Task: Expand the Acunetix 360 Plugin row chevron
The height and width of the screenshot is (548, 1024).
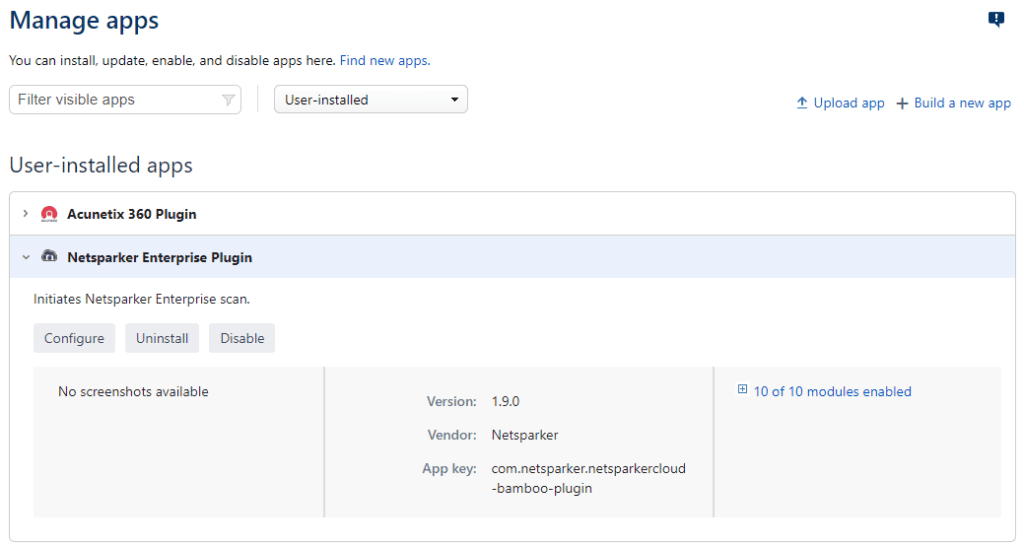Action: tap(26, 214)
